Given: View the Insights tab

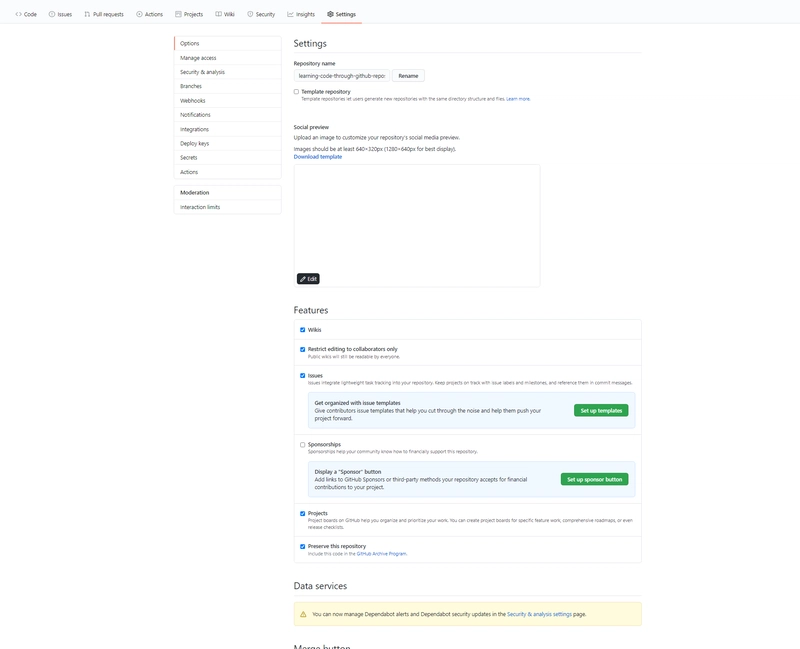Looking at the screenshot, I should coord(301,14).
